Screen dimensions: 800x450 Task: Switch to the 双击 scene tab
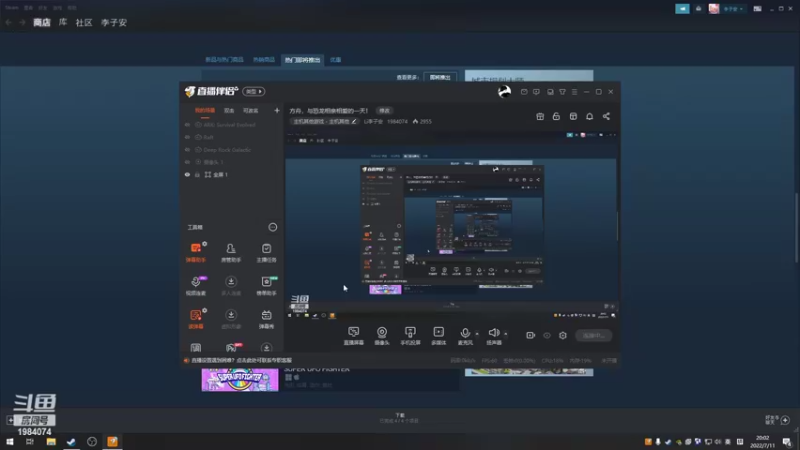click(229, 110)
